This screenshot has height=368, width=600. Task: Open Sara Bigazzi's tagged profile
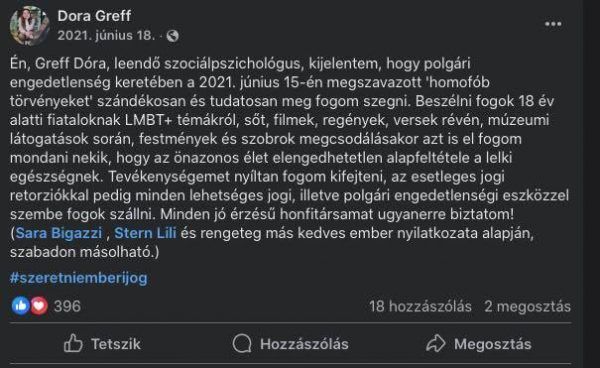[59, 233]
